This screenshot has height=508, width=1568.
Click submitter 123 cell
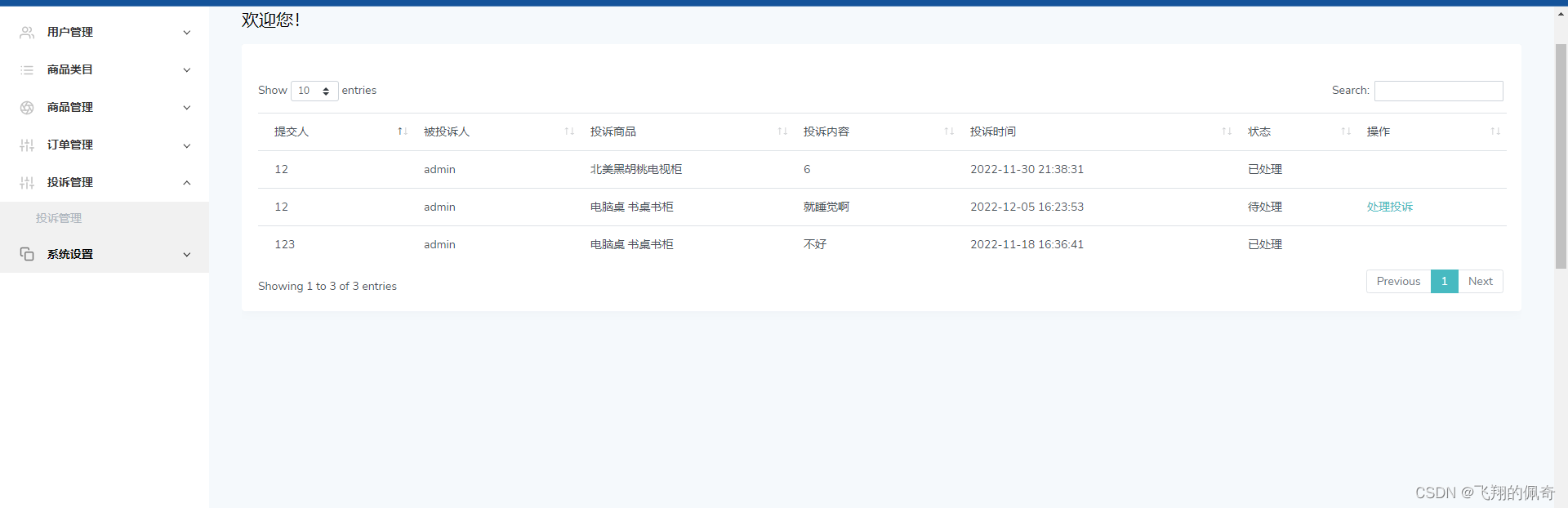[x=284, y=244]
